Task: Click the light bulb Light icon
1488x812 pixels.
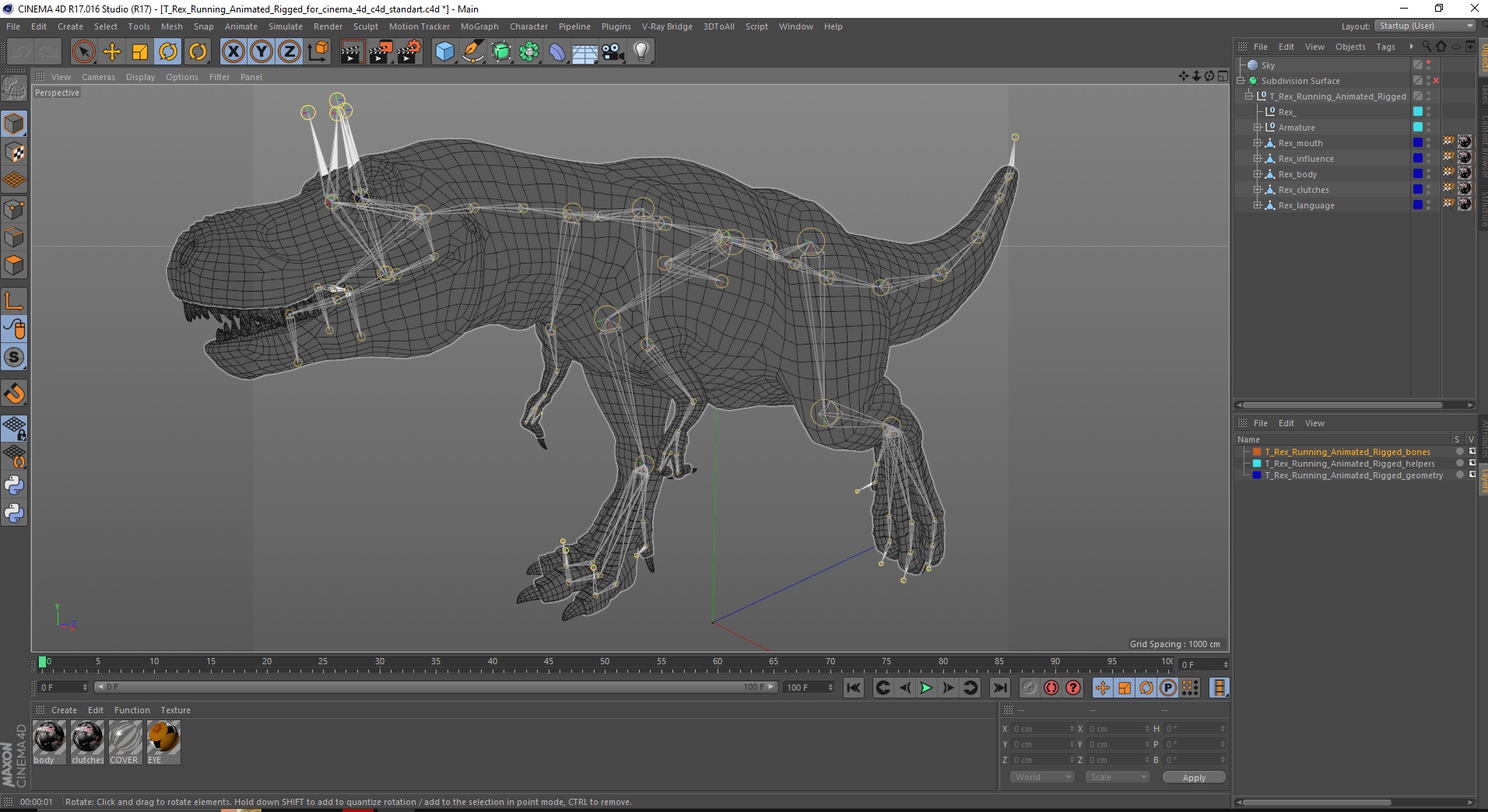Action: [640, 52]
